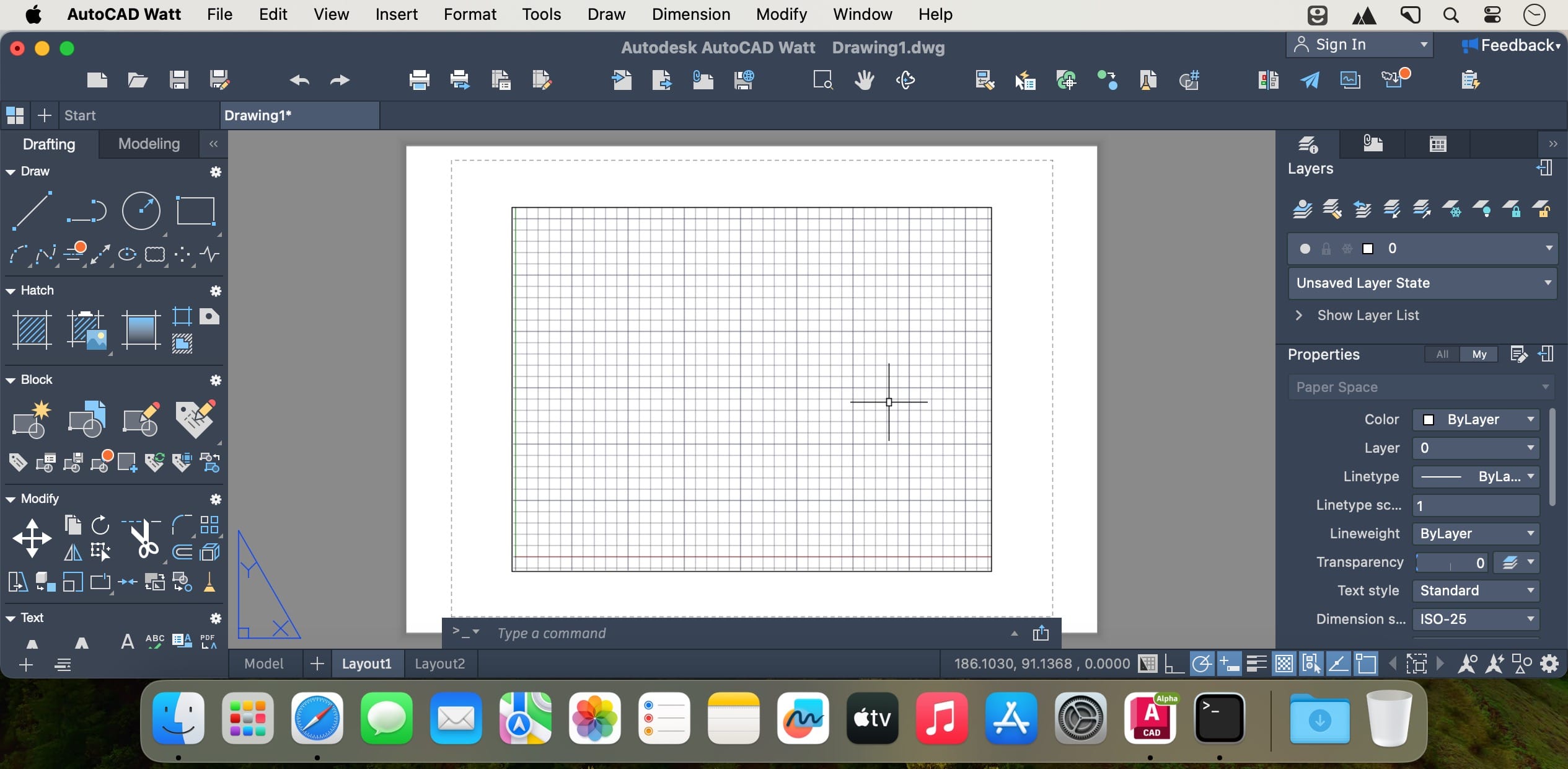Select the Pan hand tool

[x=865, y=80]
